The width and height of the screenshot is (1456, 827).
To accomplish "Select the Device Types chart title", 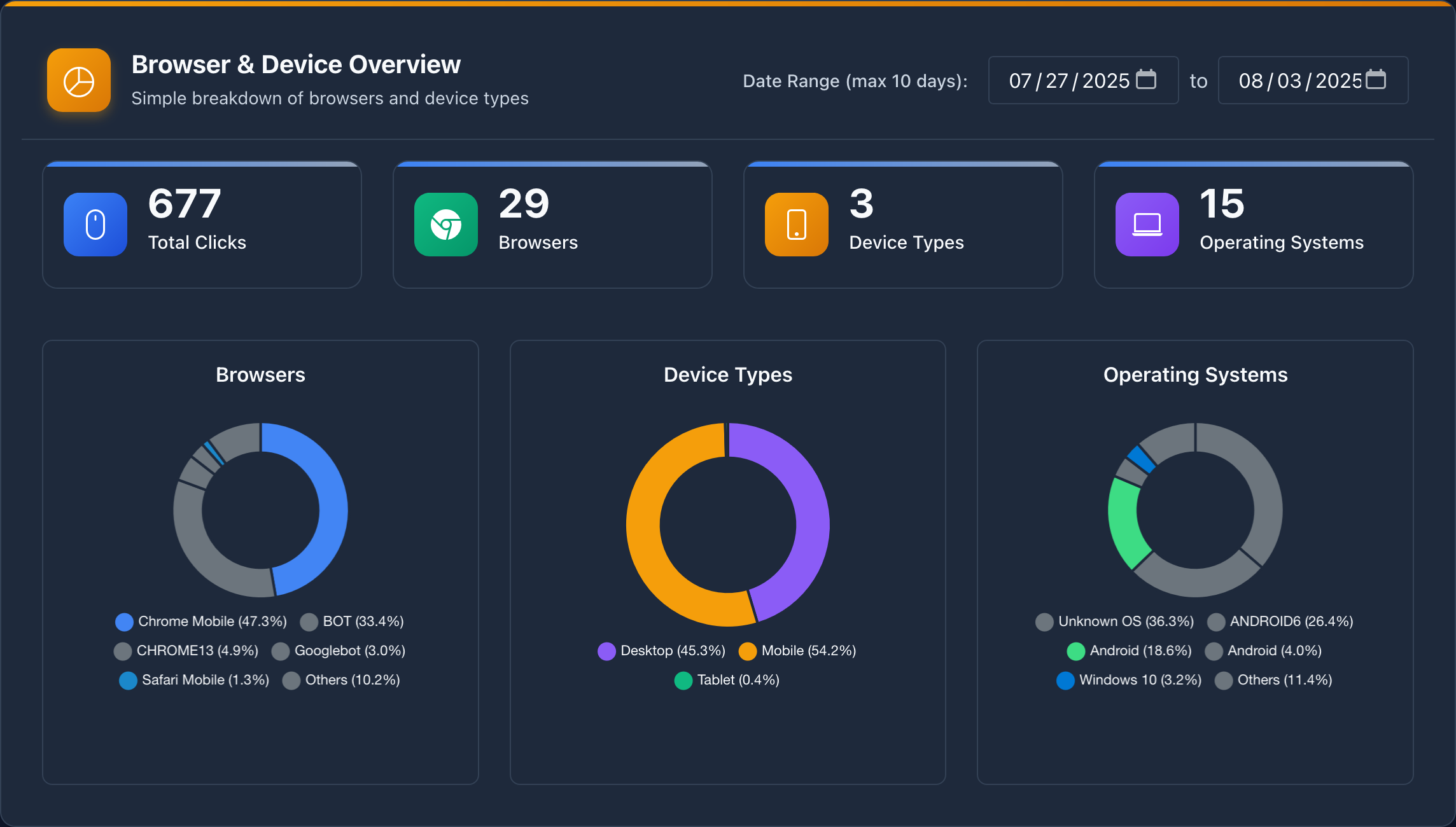I will click(x=727, y=375).
